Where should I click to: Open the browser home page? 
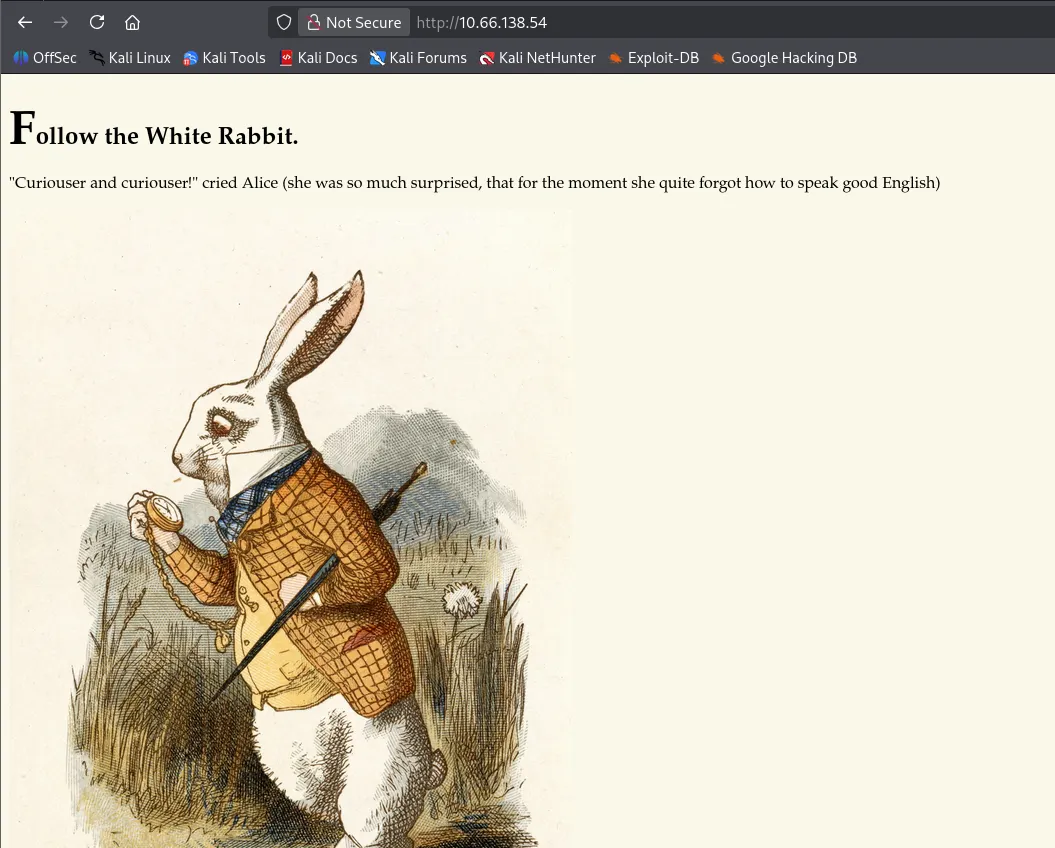click(132, 22)
